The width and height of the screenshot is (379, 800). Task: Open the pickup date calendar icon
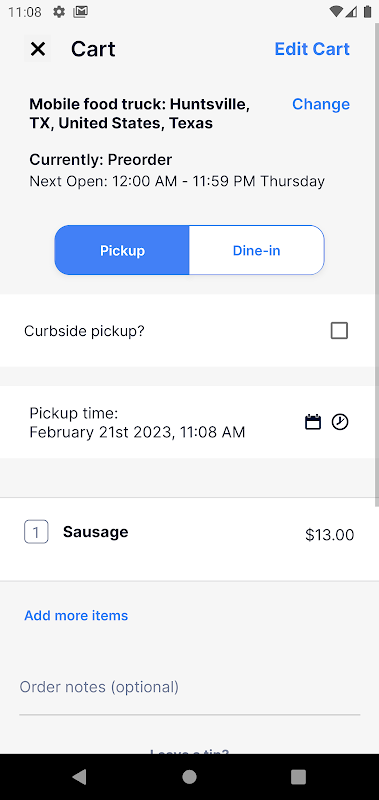point(313,422)
